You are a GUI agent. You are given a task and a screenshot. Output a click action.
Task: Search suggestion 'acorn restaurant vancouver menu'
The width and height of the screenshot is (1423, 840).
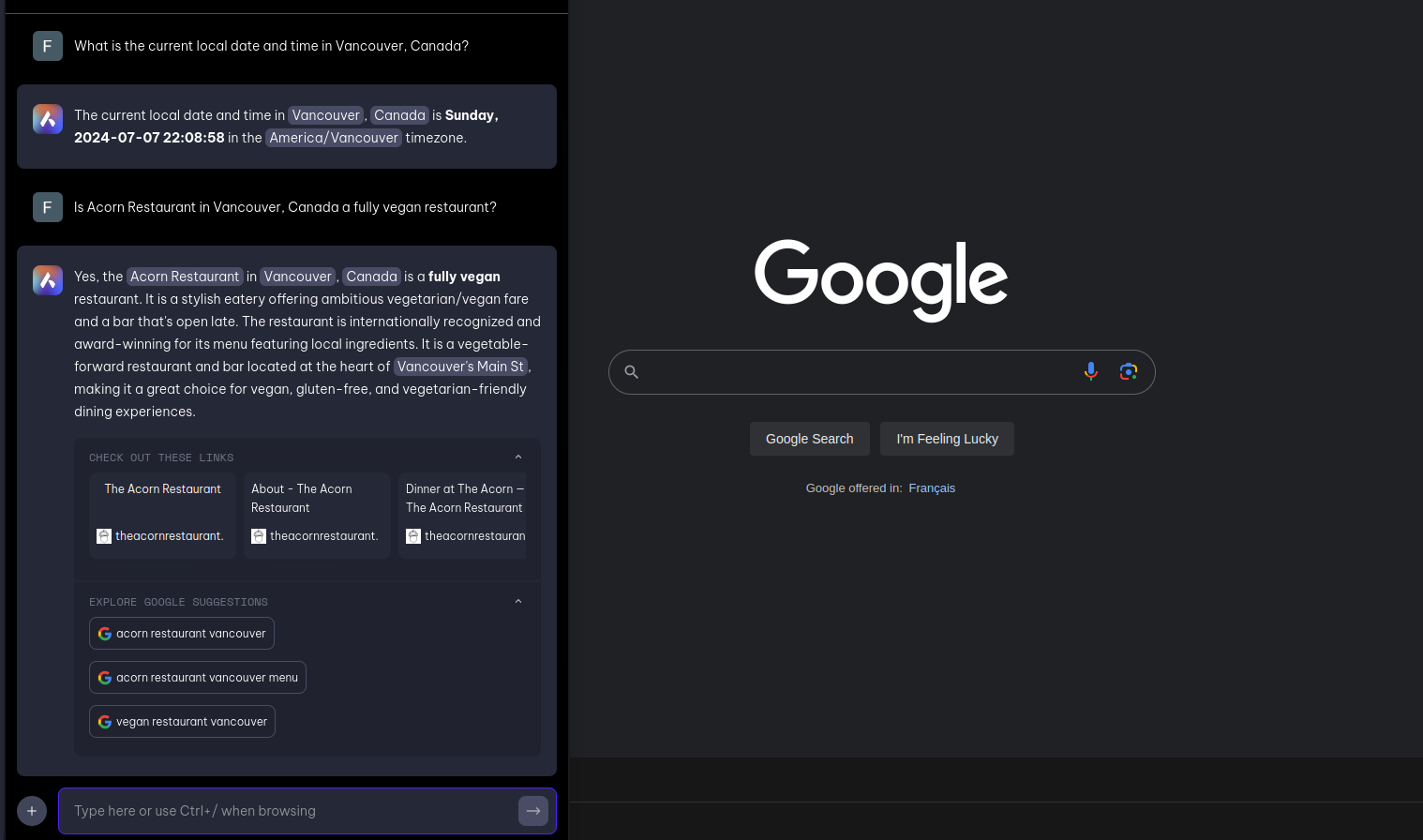tap(198, 678)
